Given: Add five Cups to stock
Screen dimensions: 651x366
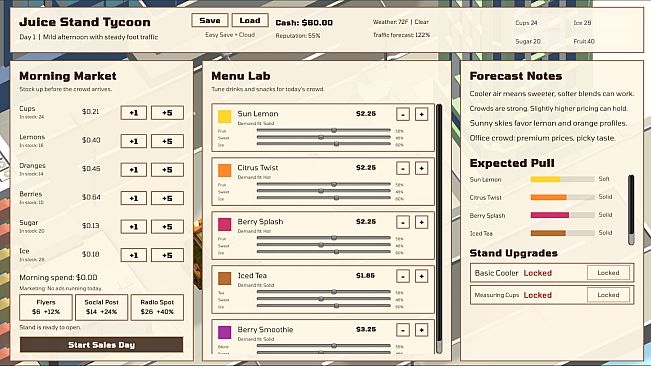Looking at the screenshot, I should 167,113.
